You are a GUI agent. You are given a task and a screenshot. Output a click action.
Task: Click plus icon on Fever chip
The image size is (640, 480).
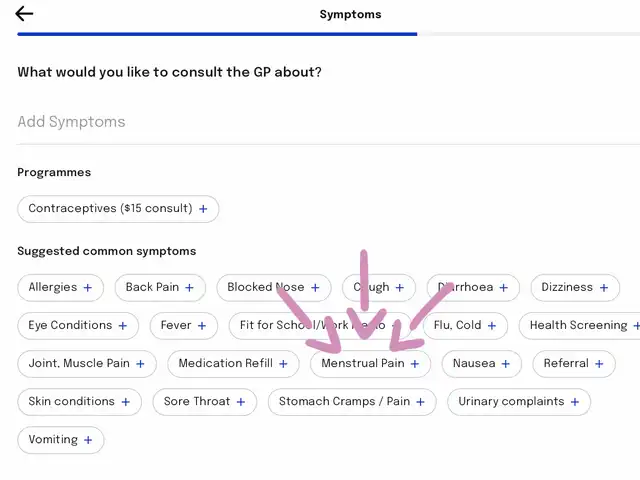click(202, 326)
